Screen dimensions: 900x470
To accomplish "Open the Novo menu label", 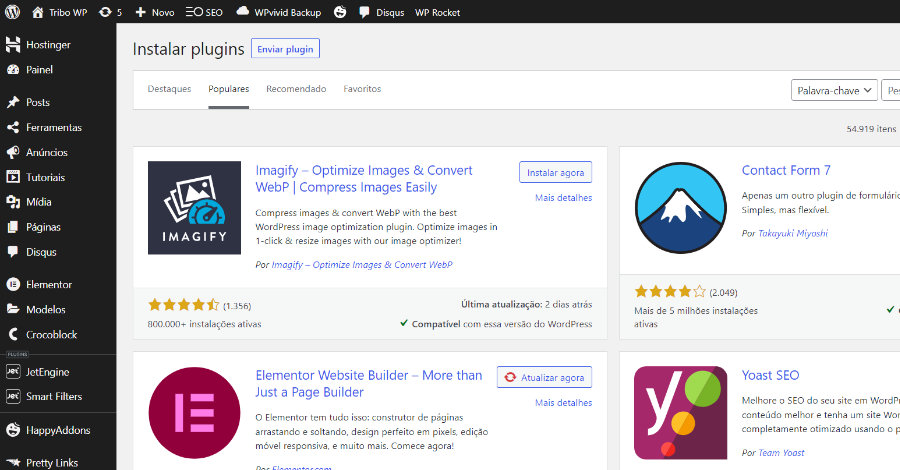I will 163,13.
